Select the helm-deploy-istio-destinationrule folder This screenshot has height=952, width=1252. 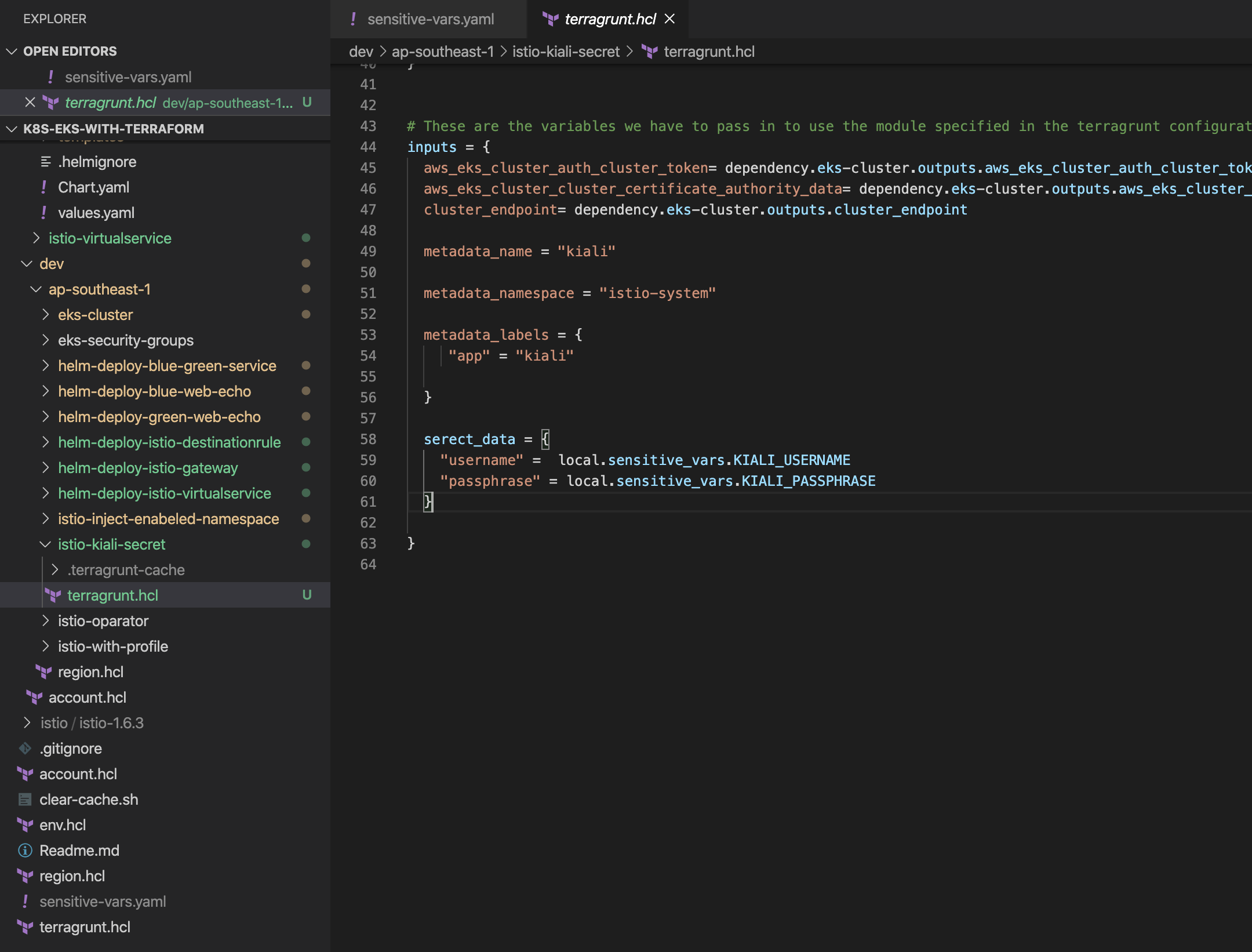(x=169, y=442)
